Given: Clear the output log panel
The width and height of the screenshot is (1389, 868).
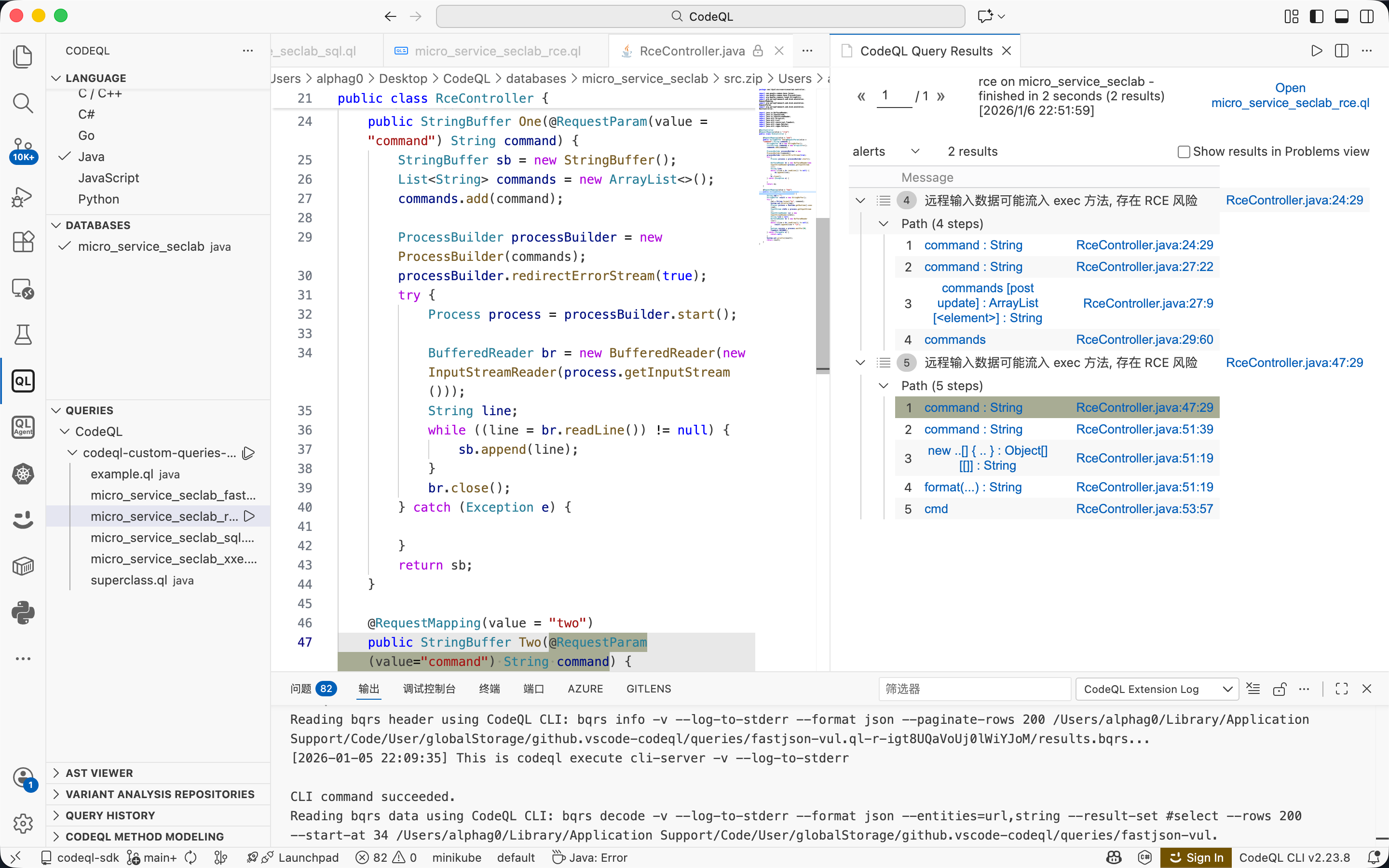Looking at the screenshot, I should click(1253, 689).
